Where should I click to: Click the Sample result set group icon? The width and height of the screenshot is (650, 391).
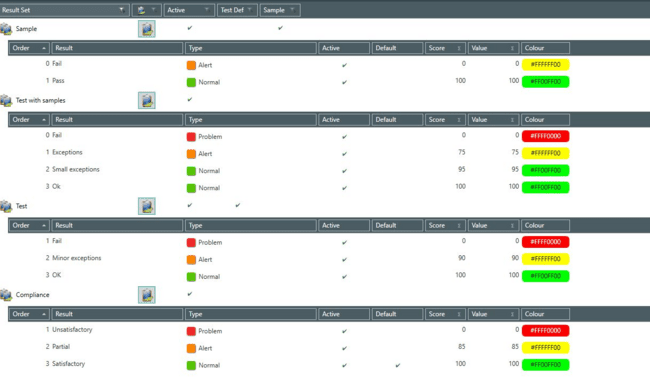[x=6, y=29]
